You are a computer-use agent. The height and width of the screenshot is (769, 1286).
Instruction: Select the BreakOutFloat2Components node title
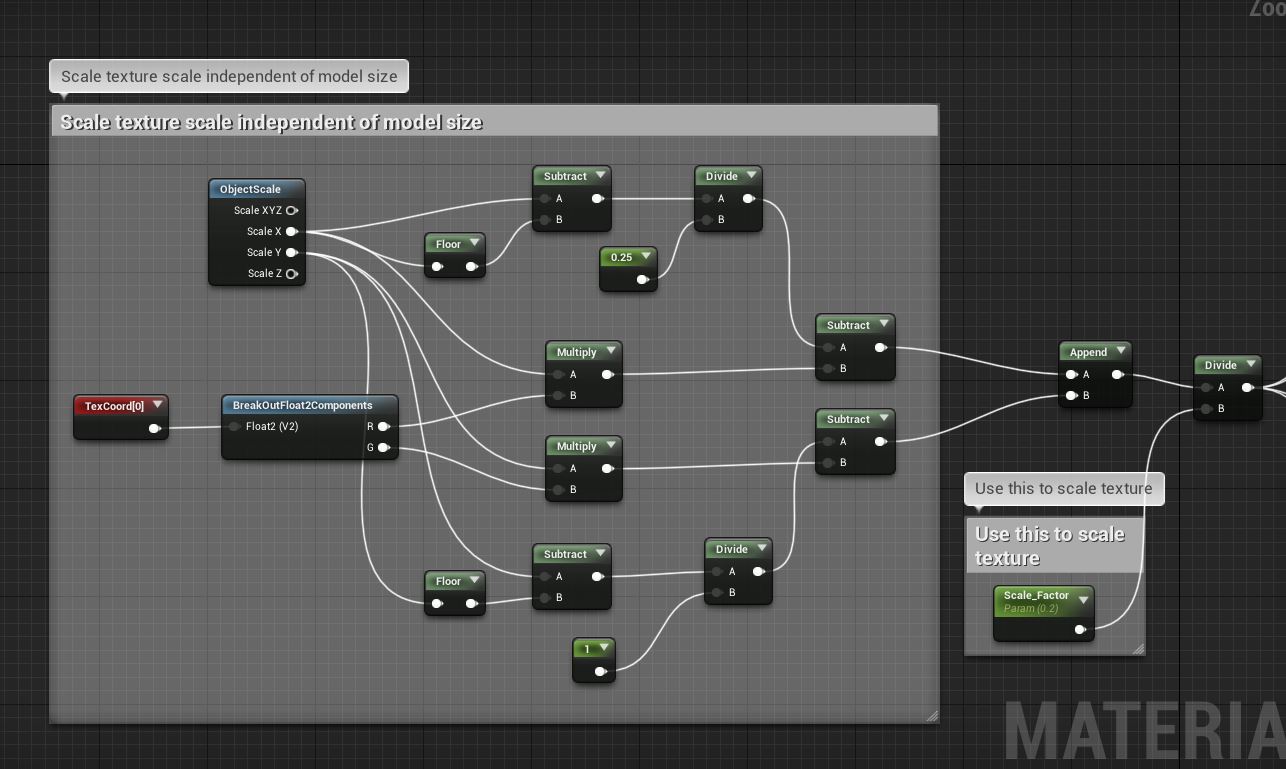point(302,405)
